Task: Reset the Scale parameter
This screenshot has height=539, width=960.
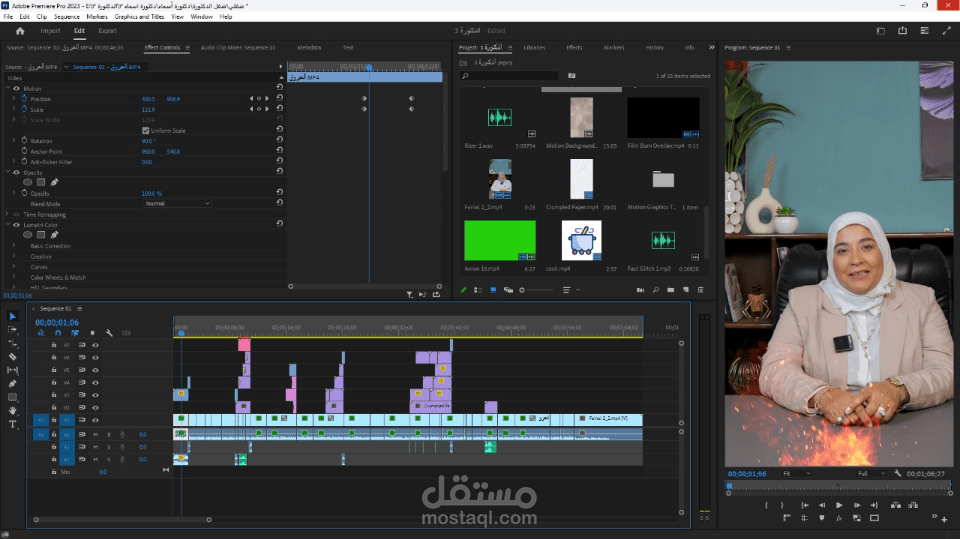Action: [280, 108]
